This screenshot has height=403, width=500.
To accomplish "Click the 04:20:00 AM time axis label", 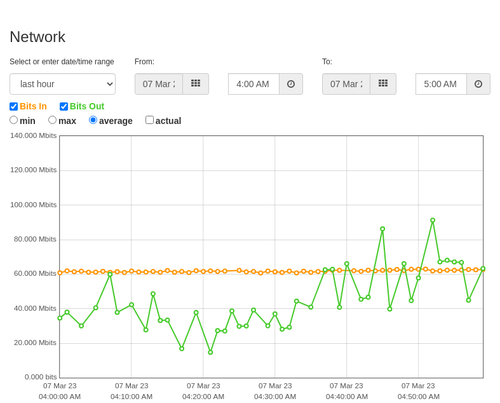I will [203, 397].
